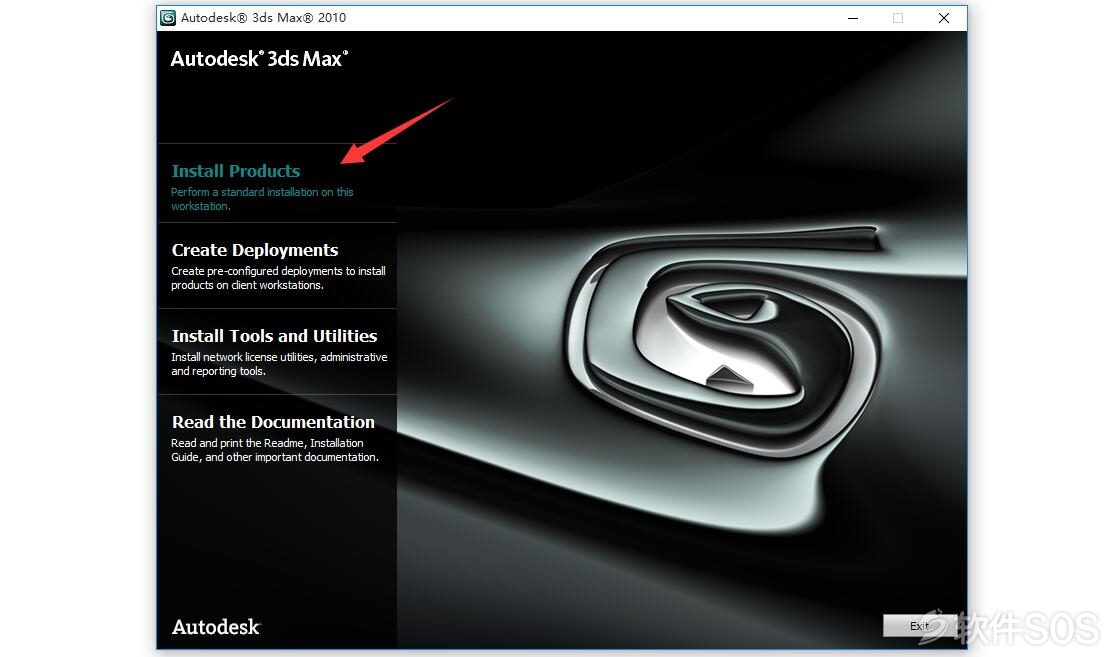Click 'Create pre-configured deployments' description text
This screenshot has width=1116, height=657.
(278, 278)
